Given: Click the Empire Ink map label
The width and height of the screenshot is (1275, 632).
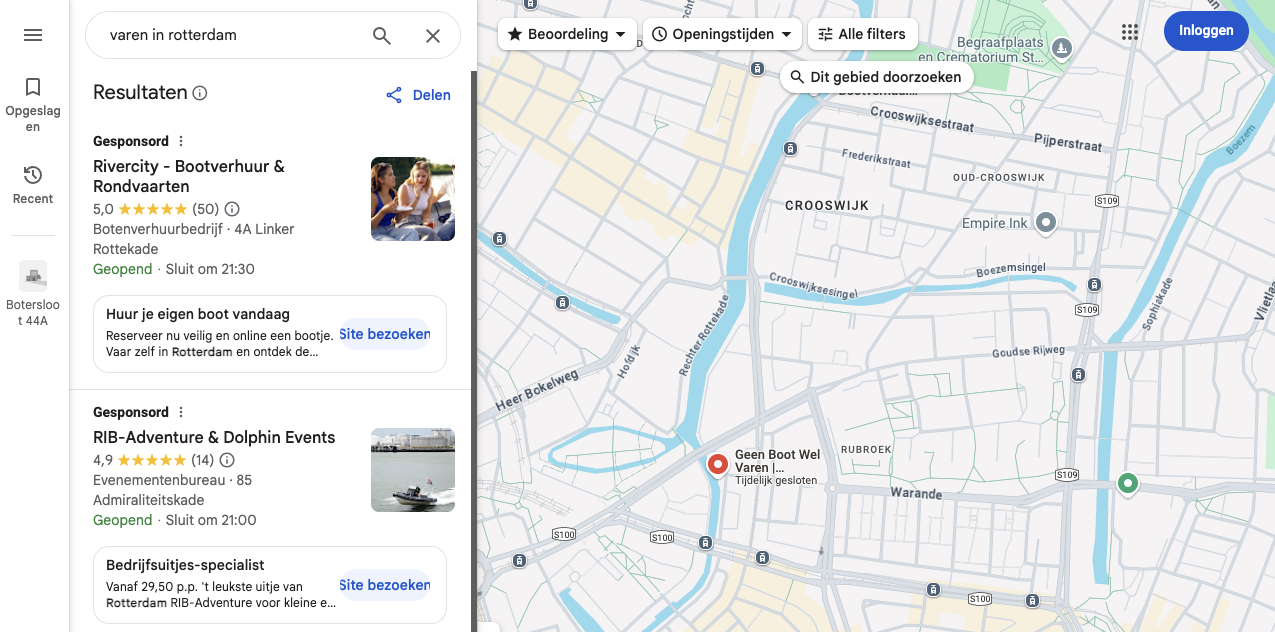Looking at the screenshot, I should click(995, 223).
